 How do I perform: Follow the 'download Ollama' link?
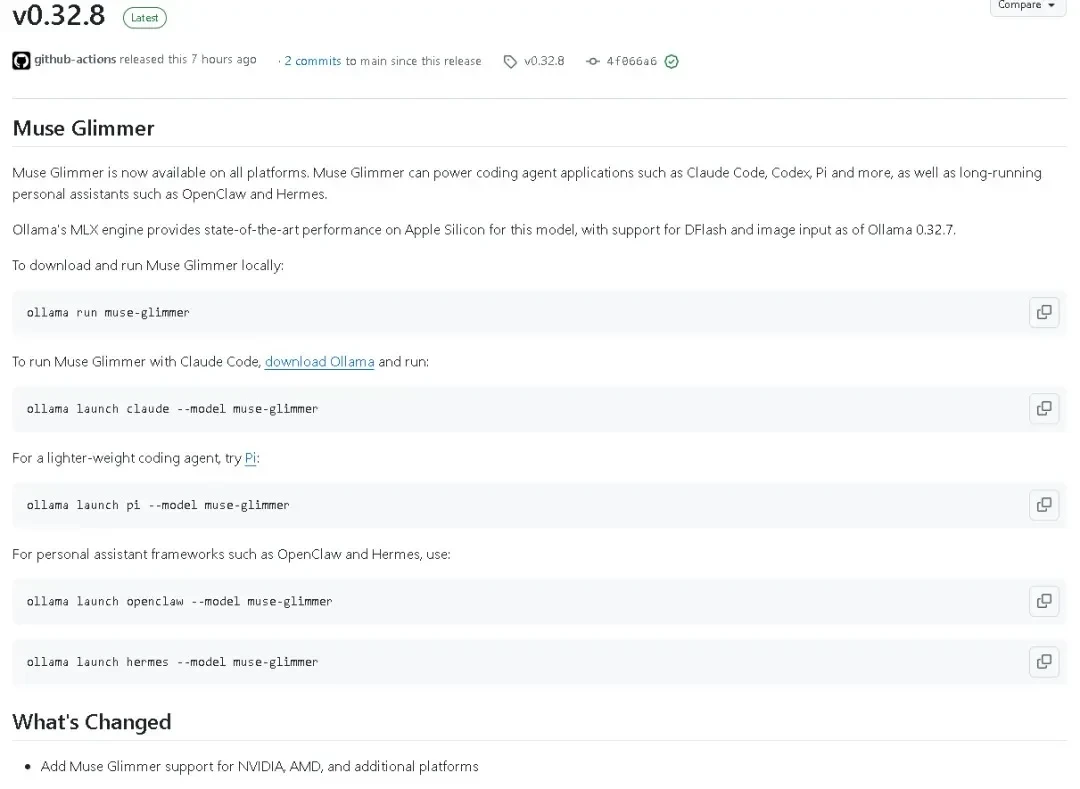coord(320,362)
